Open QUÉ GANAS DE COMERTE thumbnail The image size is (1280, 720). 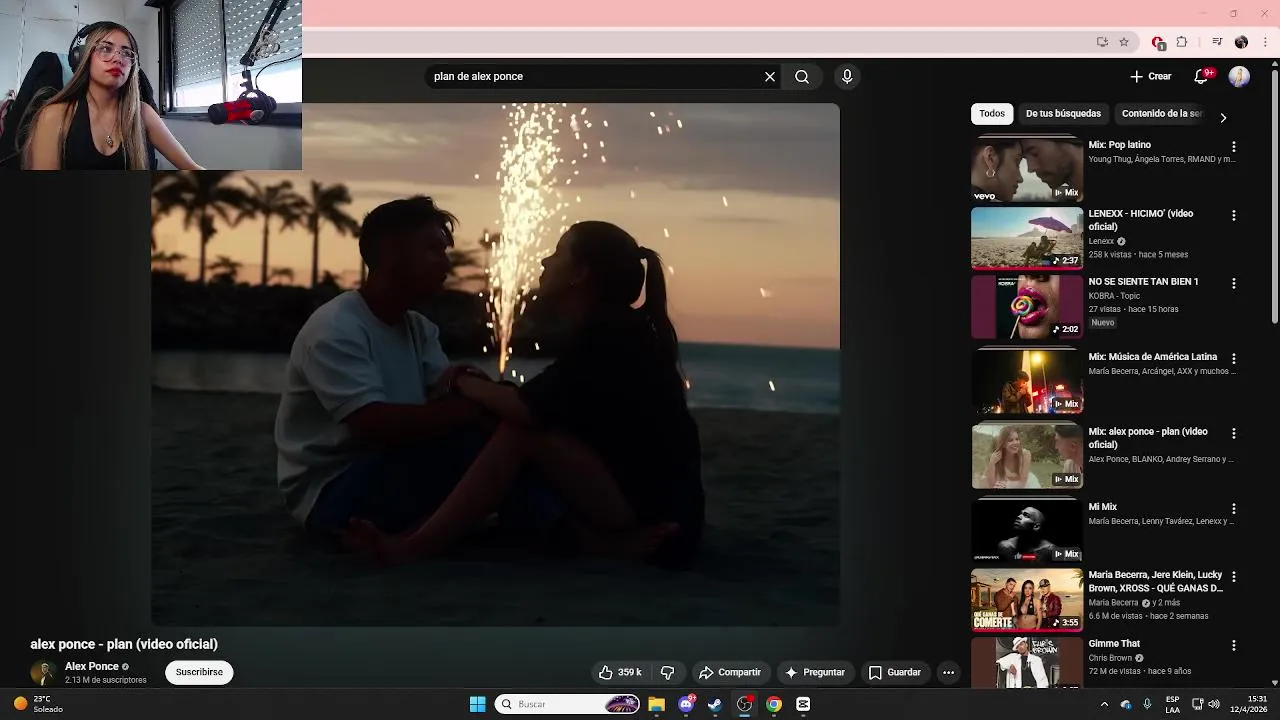coord(1027,600)
